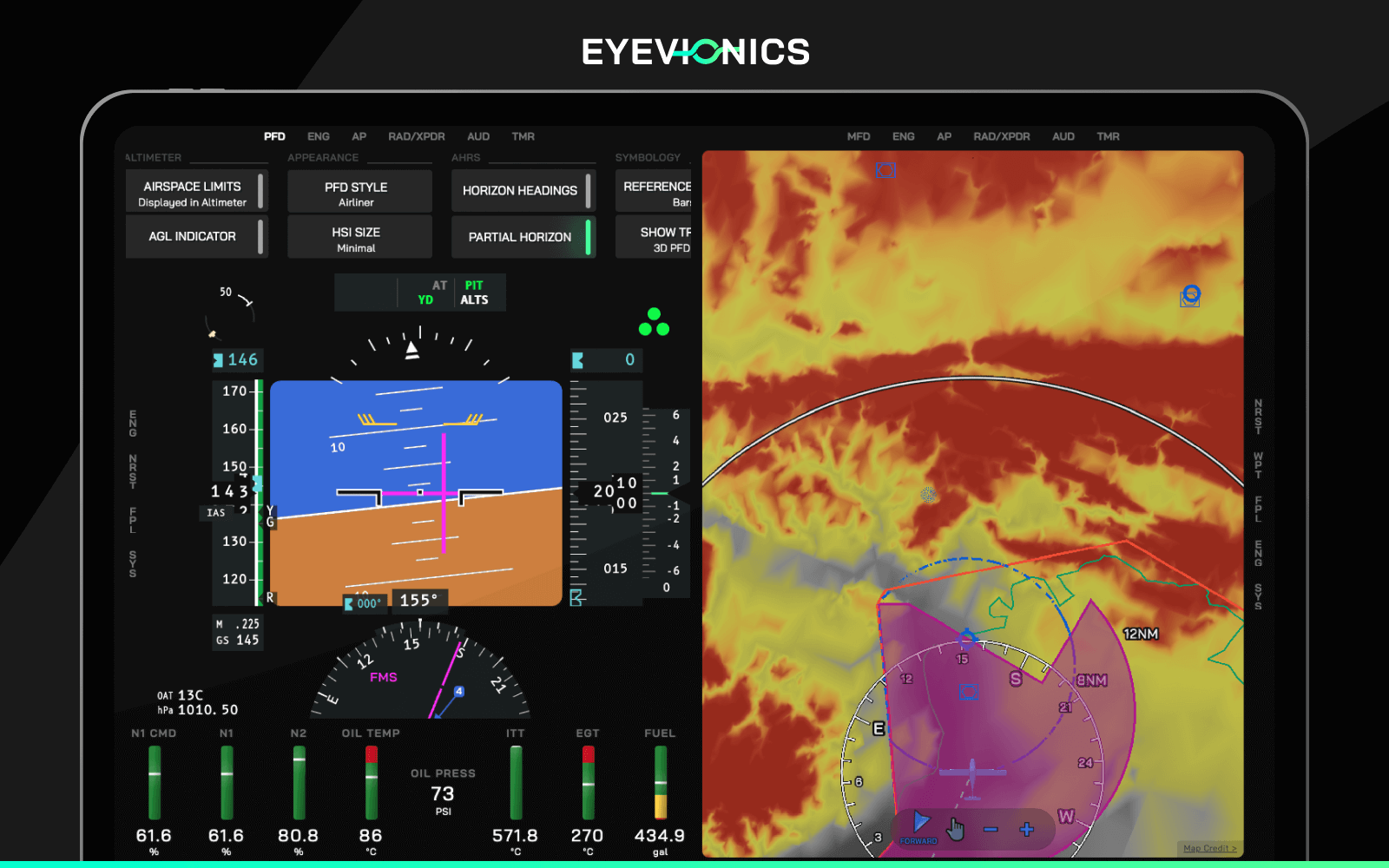The image size is (1389, 868).
Task: Tap the PIT mode annunciation
Action: click(474, 286)
